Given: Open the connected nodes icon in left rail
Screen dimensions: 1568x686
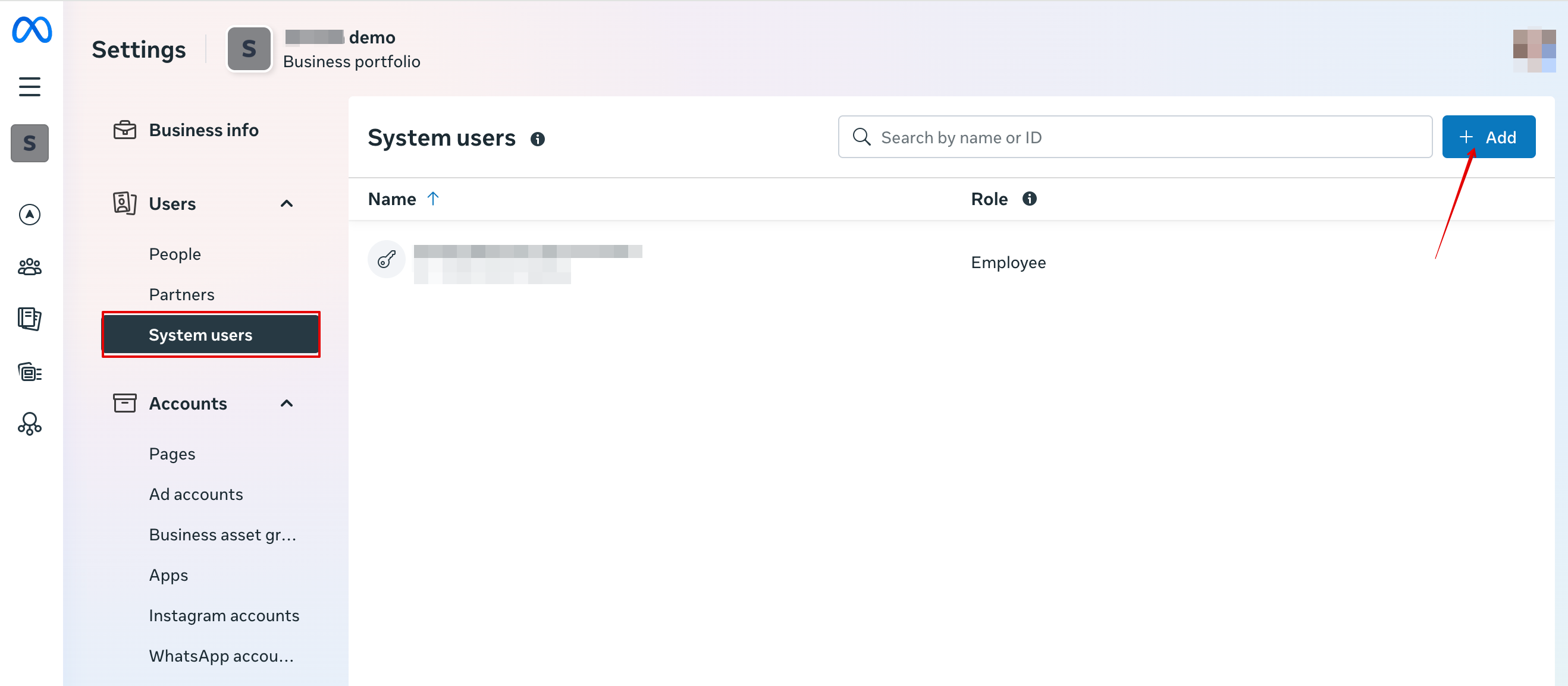Looking at the screenshot, I should pos(29,424).
